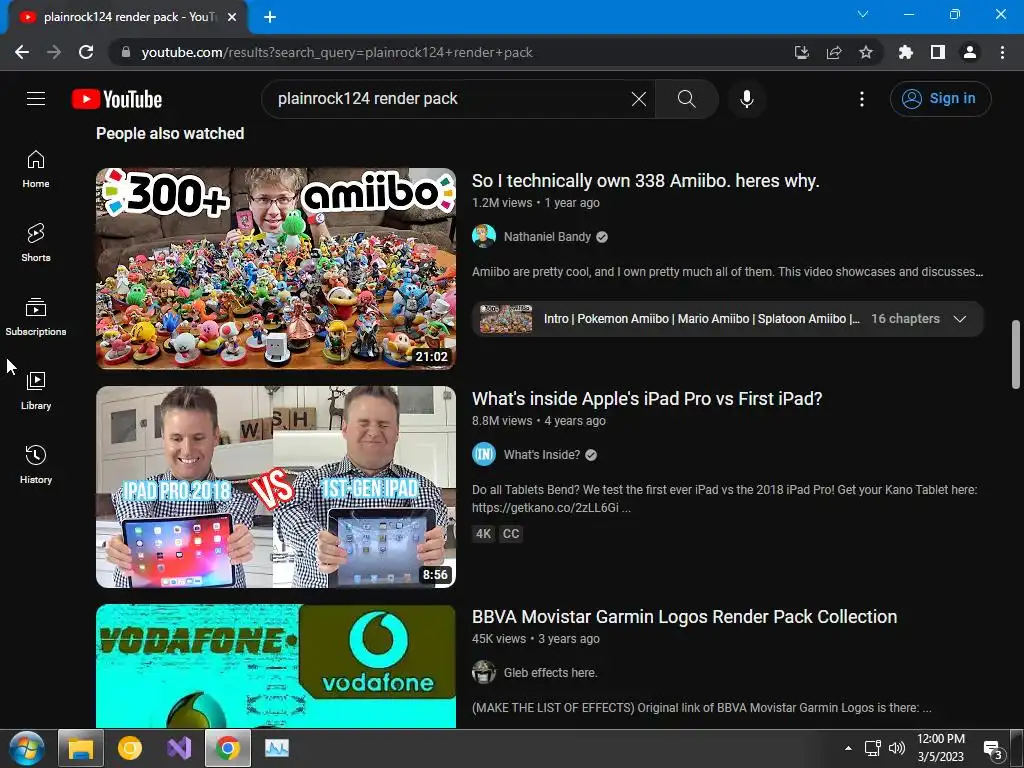Click the CC badge
Image resolution: width=1024 pixels, height=768 pixels.
pyautogui.click(x=511, y=534)
